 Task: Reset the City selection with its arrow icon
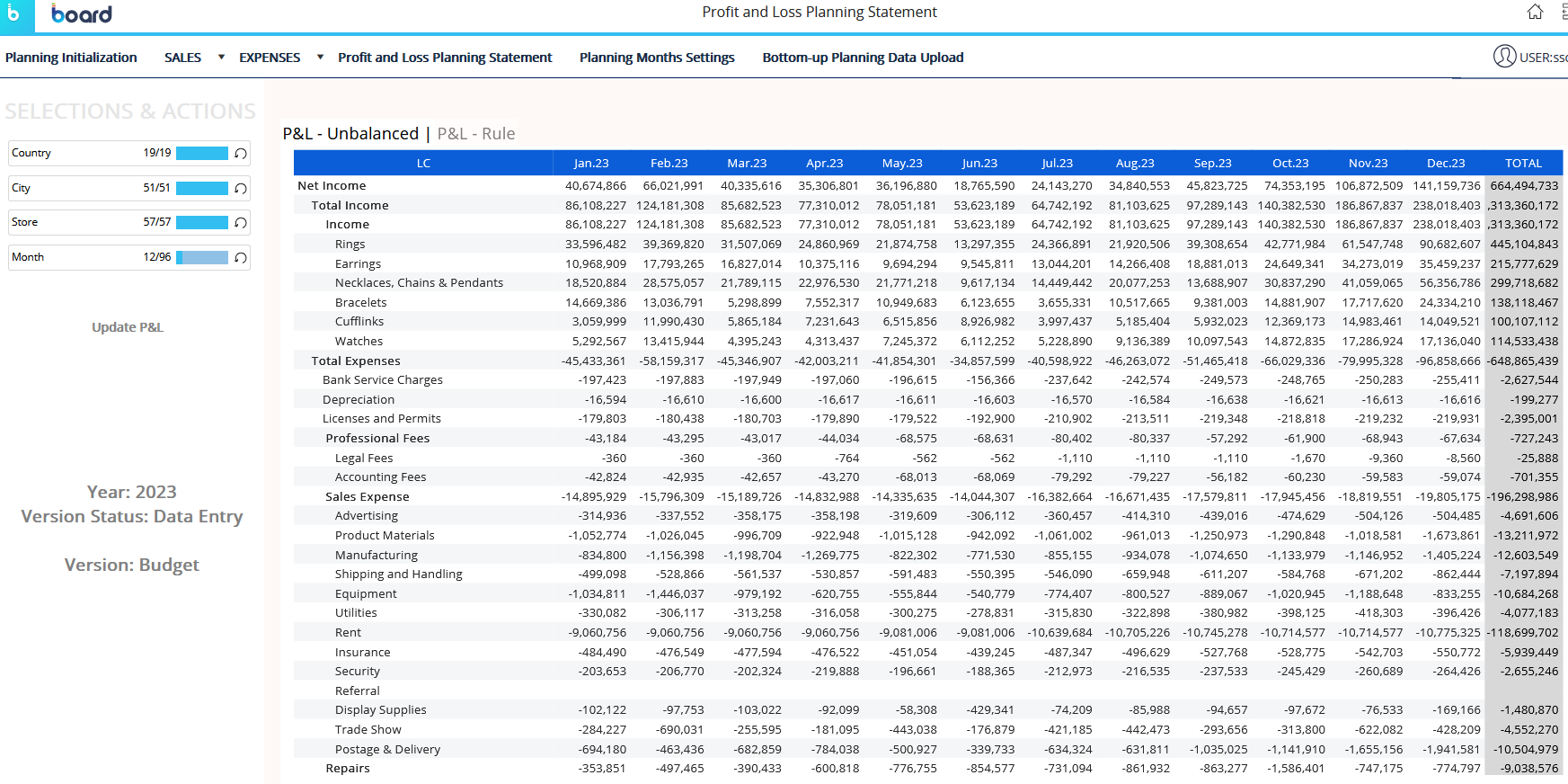241,189
